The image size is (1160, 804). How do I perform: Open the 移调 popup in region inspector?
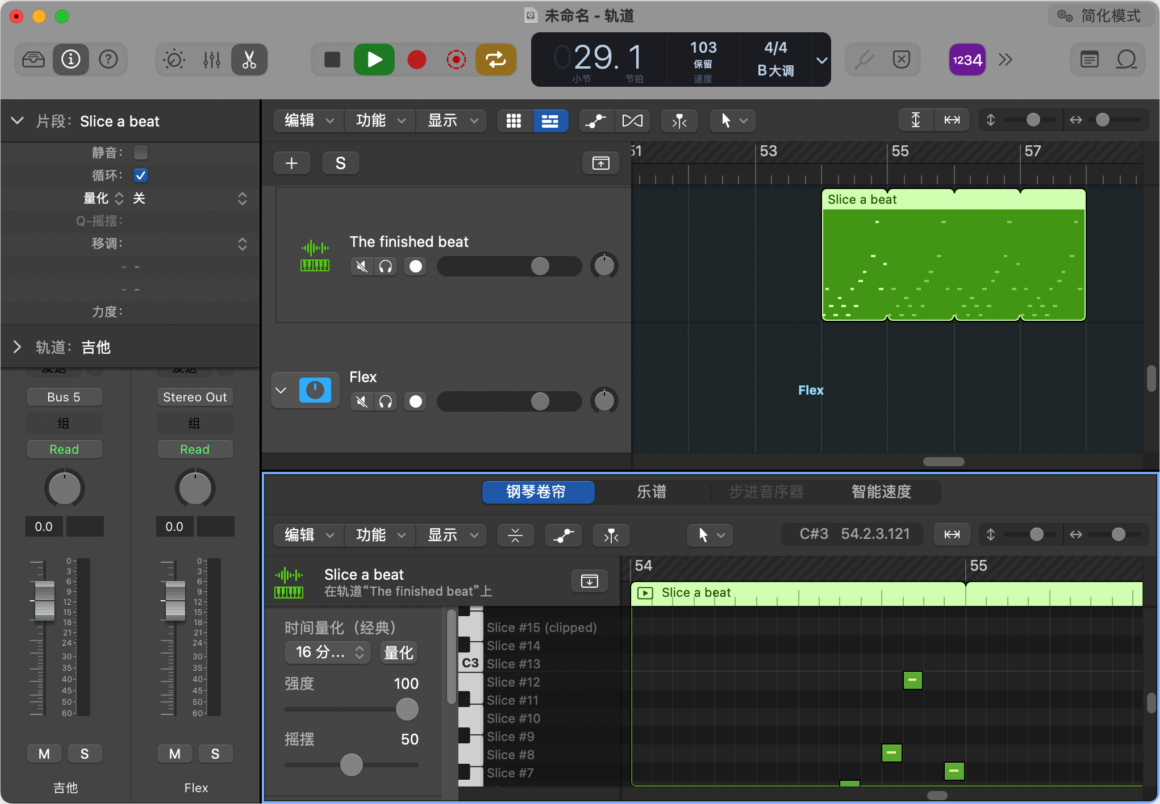(x=242, y=243)
